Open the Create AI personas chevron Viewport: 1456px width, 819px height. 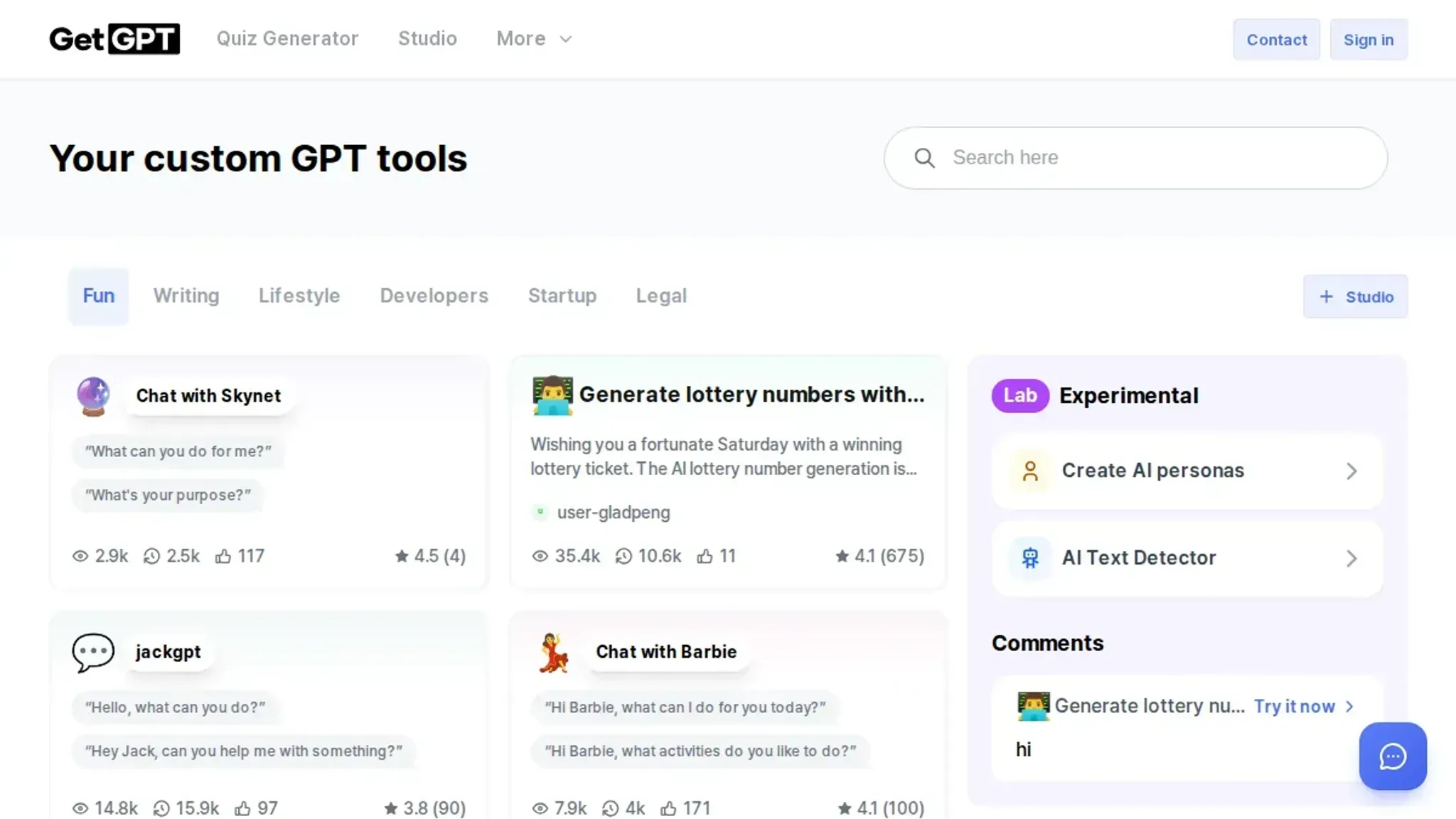1351,471
